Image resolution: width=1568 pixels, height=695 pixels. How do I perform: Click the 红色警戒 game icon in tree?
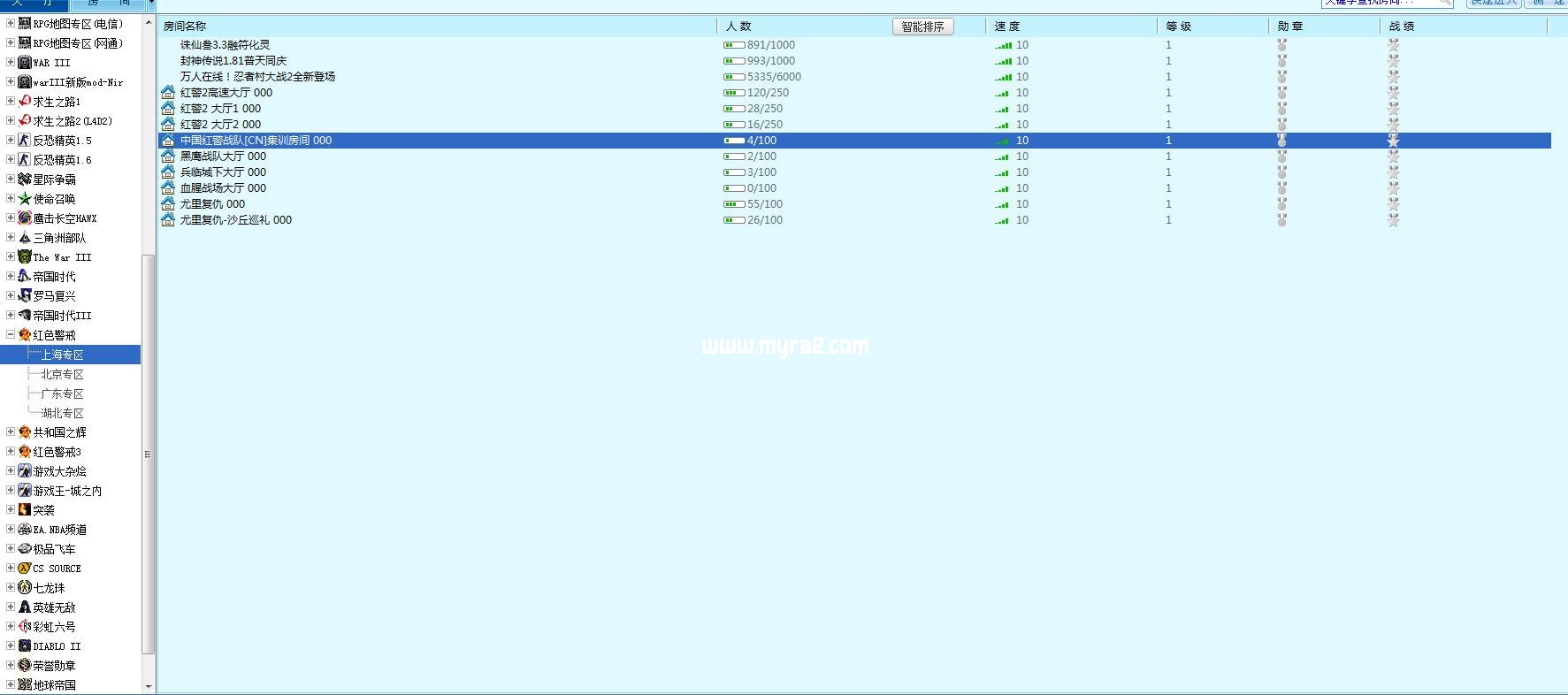[25, 335]
